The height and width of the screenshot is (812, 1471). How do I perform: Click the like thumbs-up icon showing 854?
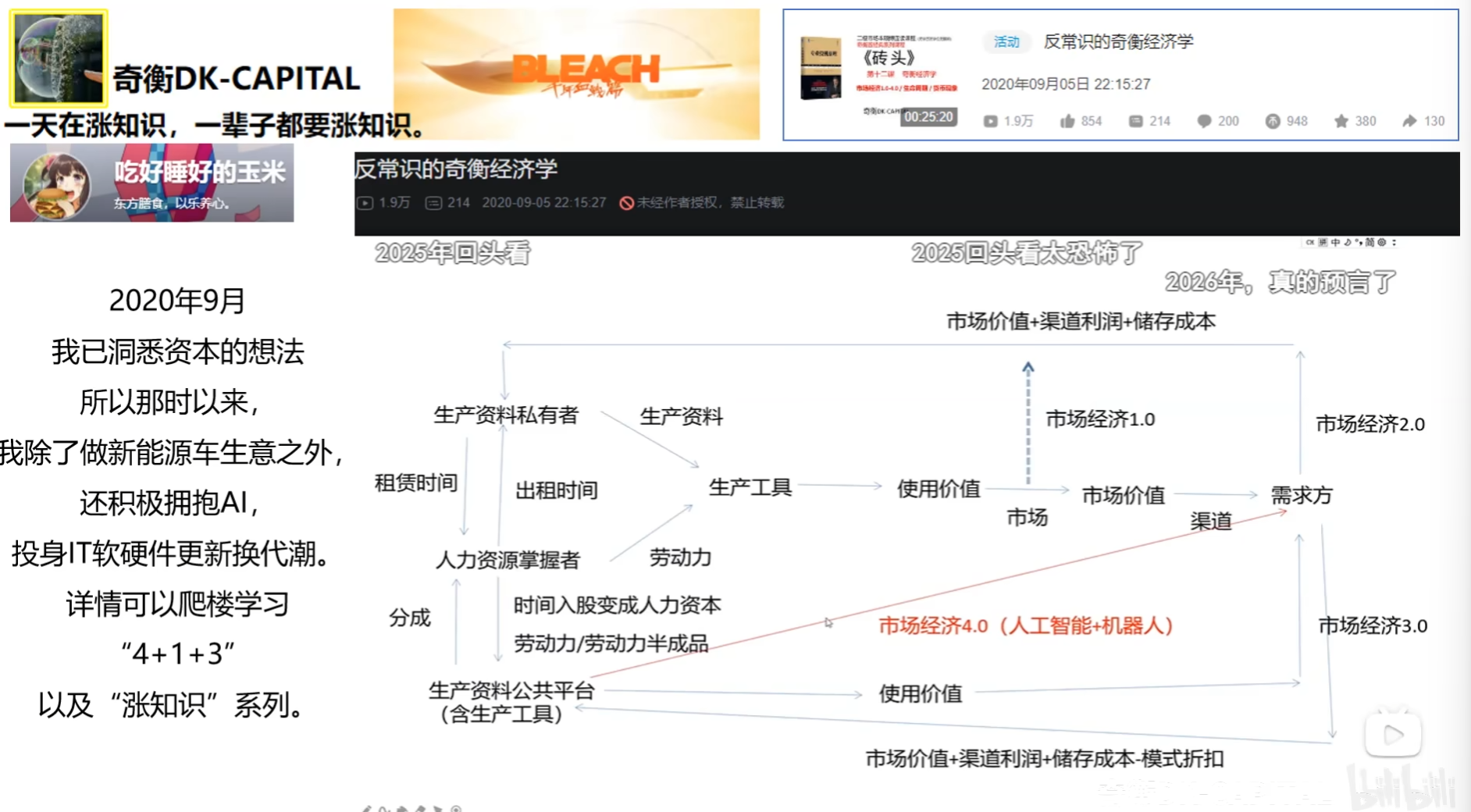click(x=1067, y=121)
